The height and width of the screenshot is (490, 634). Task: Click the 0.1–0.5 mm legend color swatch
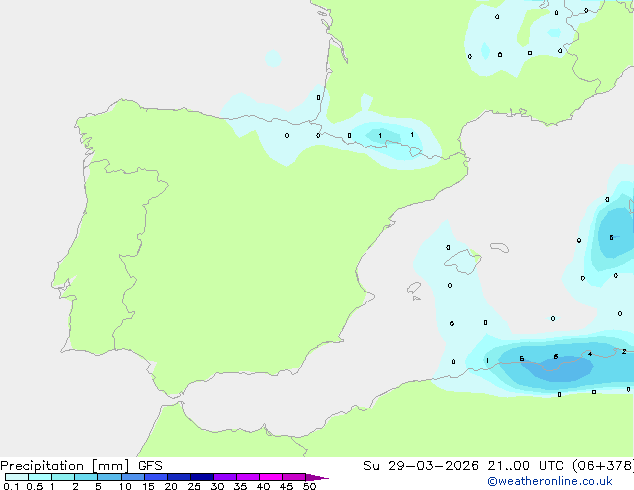coord(17,477)
